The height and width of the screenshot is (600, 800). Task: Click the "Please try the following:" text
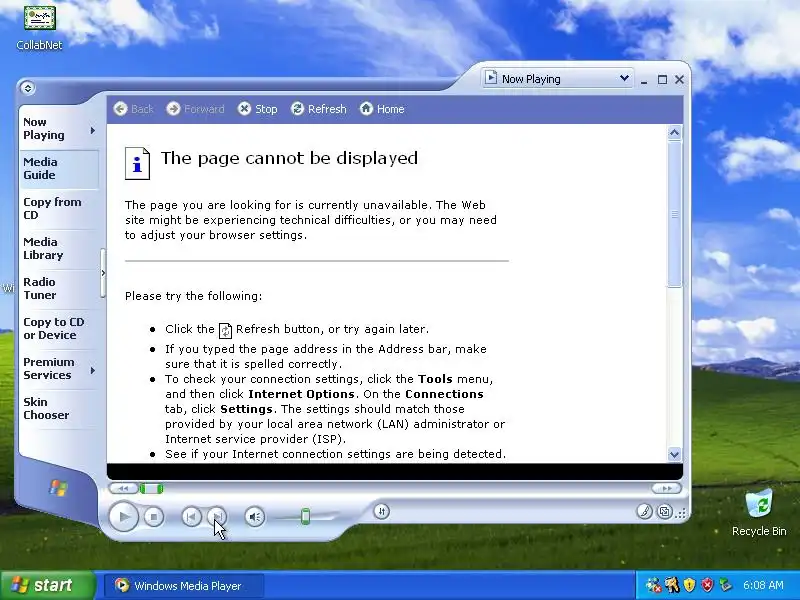pyautogui.click(x=193, y=296)
